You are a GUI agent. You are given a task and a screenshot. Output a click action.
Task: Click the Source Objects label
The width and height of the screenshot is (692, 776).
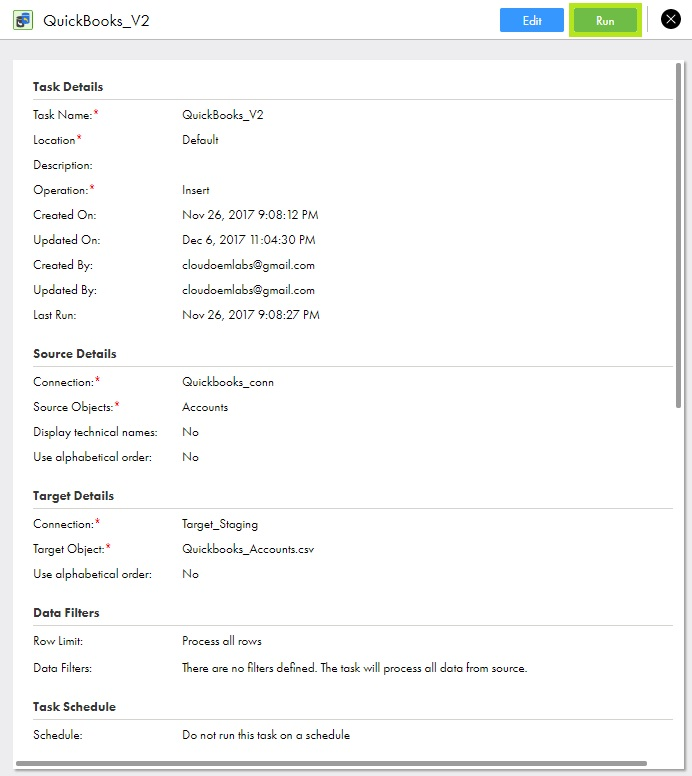click(x=73, y=407)
